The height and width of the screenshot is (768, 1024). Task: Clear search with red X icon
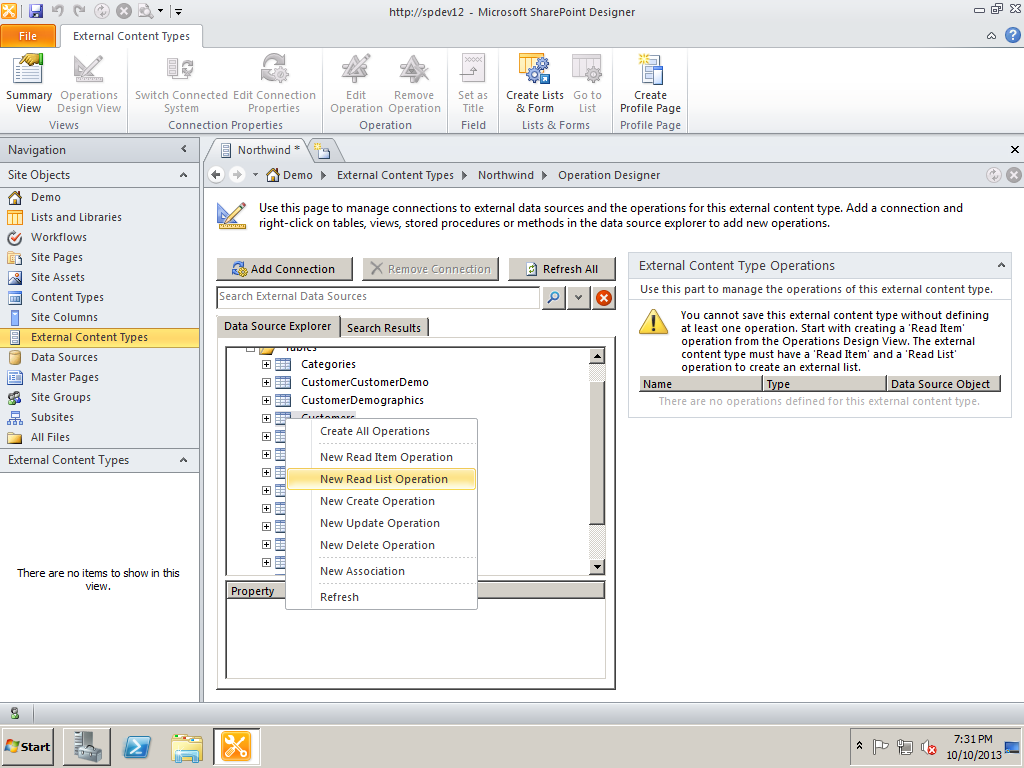click(604, 298)
